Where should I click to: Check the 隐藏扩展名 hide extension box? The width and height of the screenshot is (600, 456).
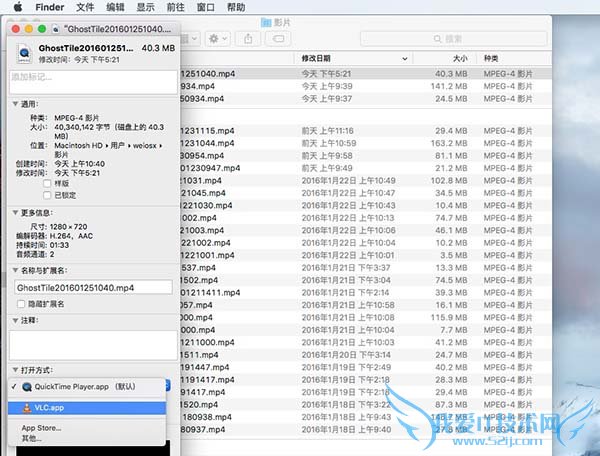pos(22,303)
